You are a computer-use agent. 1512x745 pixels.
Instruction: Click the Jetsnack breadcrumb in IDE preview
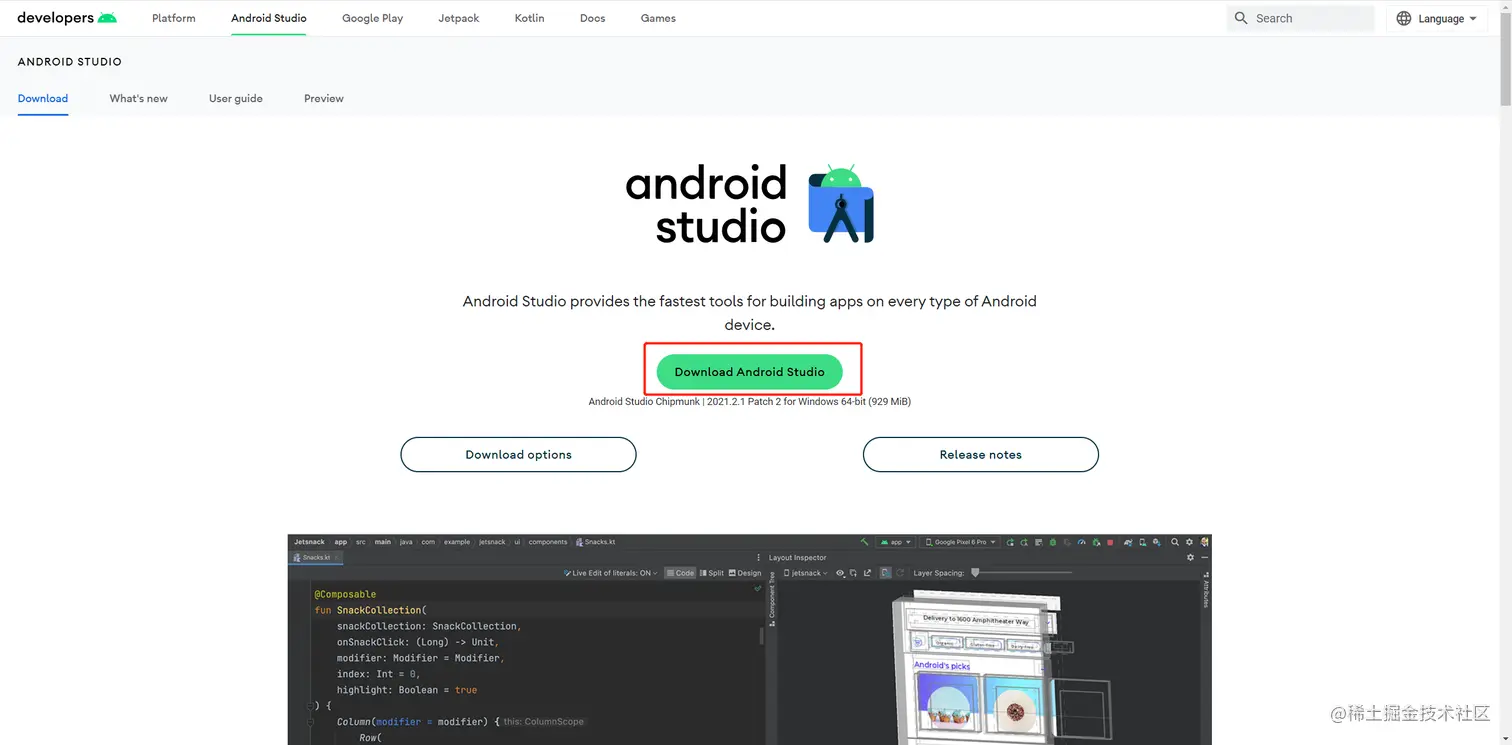309,542
